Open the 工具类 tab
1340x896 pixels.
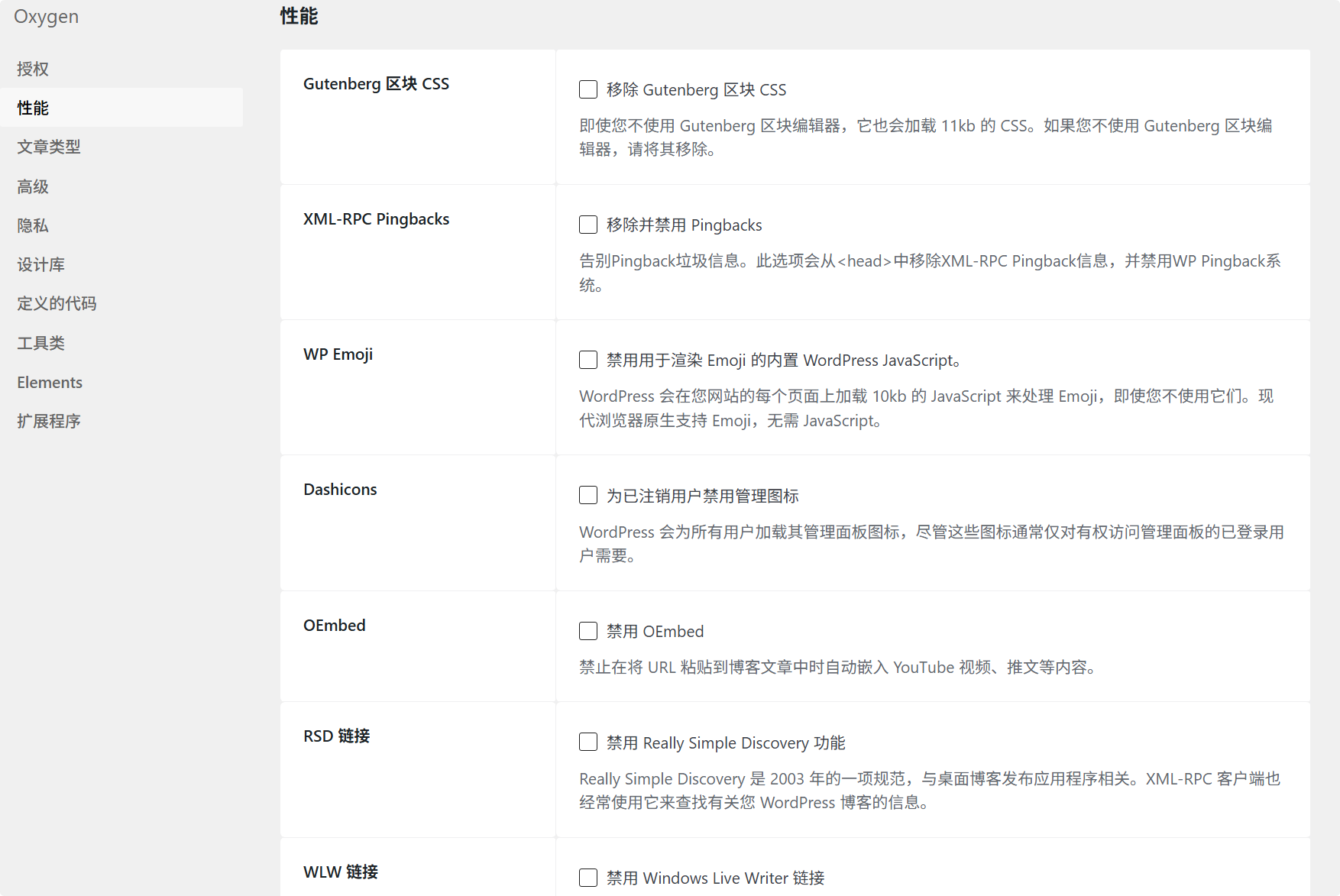(x=121, y=343)
